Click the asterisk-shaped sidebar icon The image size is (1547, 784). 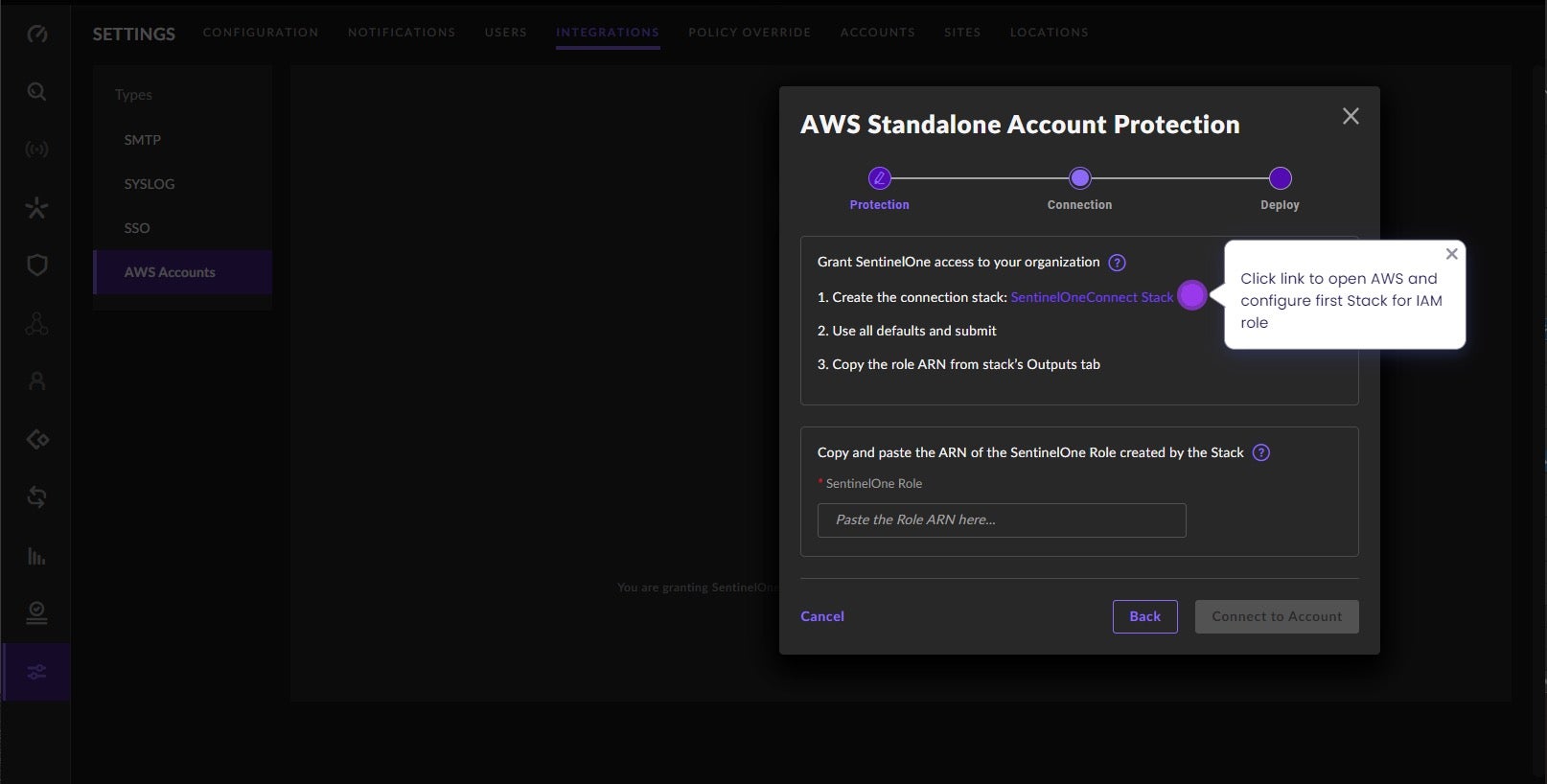click(x=36, y=207)
